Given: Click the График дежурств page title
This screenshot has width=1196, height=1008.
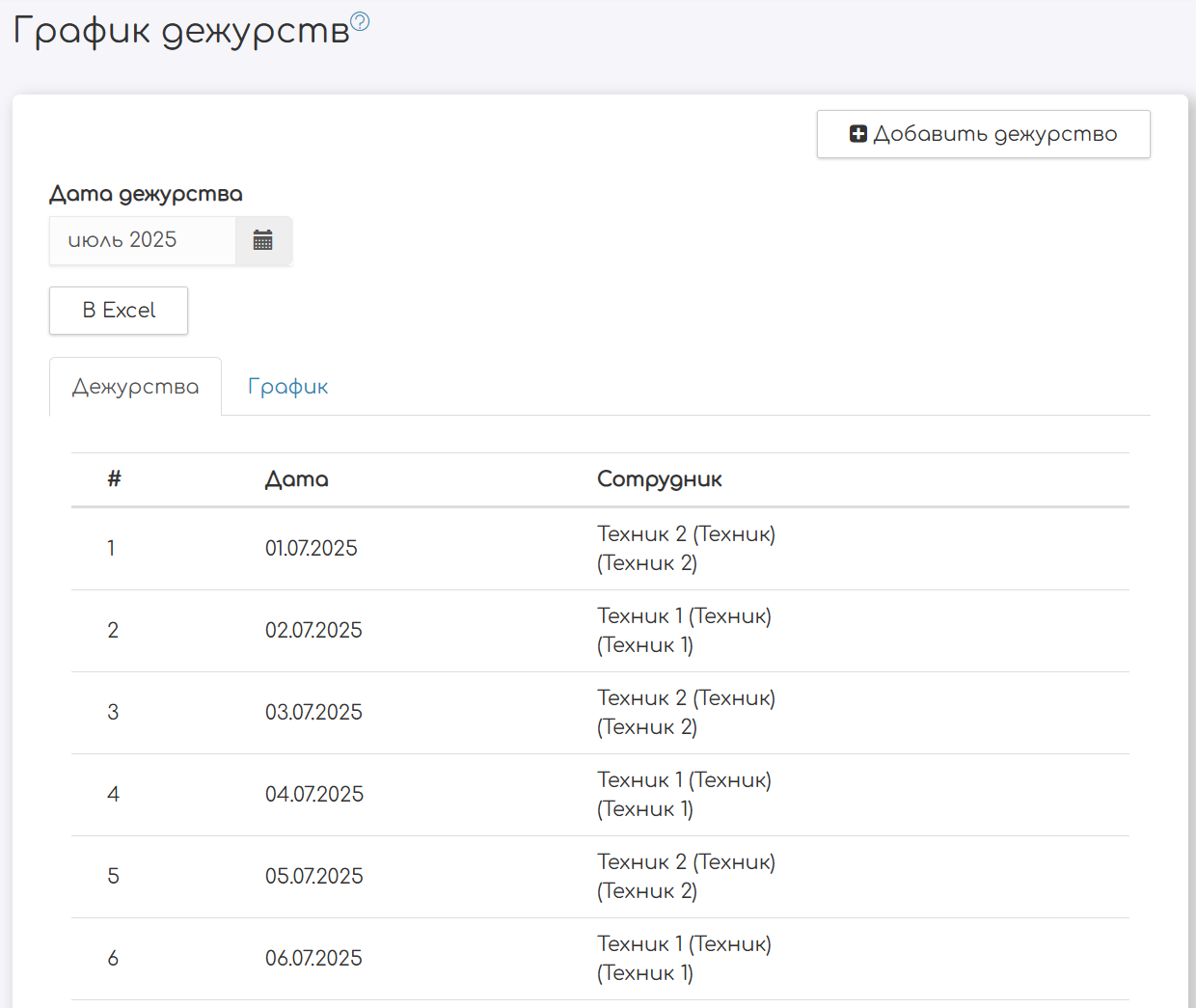Looking at the screenshot, I should (x=180, y=31).
